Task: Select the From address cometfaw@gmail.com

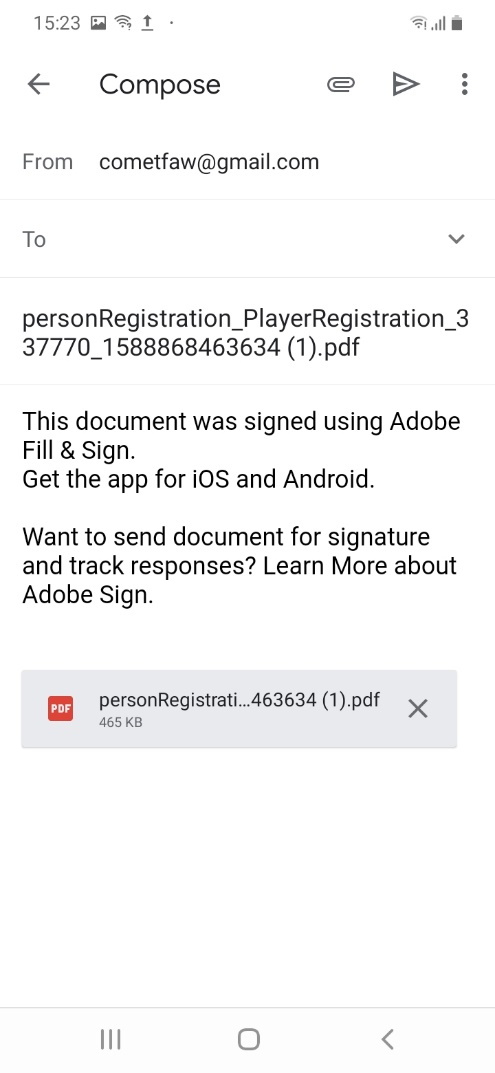Action: pos(209,162)
